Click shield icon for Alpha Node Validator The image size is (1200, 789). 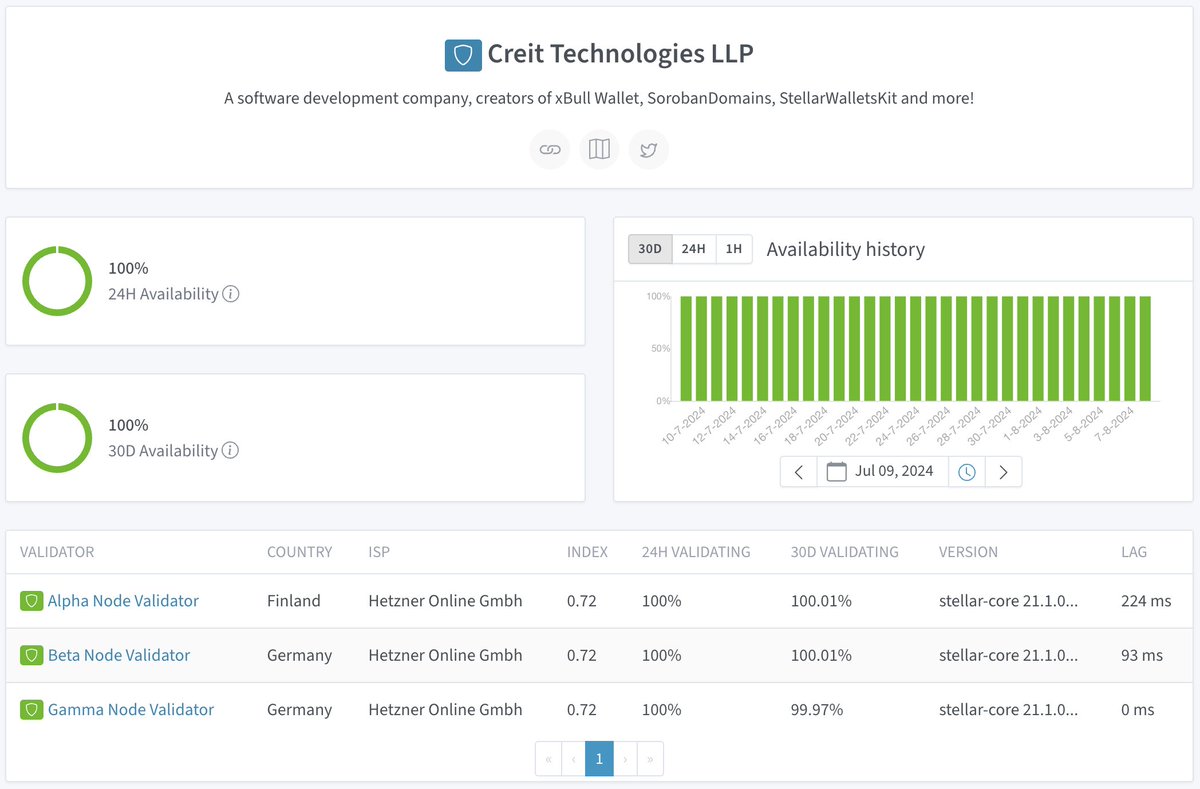(31, 601)
